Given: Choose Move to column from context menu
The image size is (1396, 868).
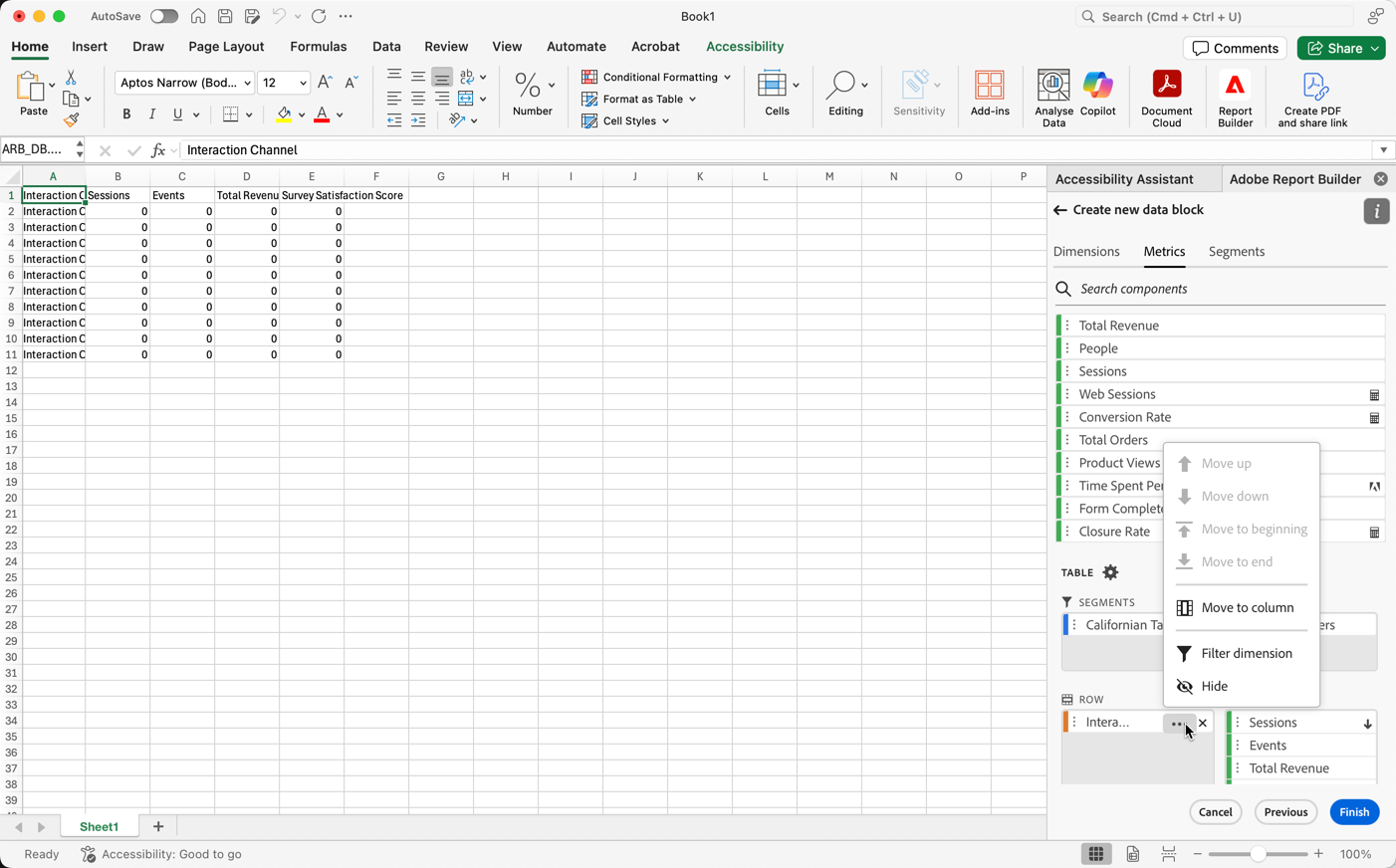Looking at the screenshot, I should [x=1241, y=607].
